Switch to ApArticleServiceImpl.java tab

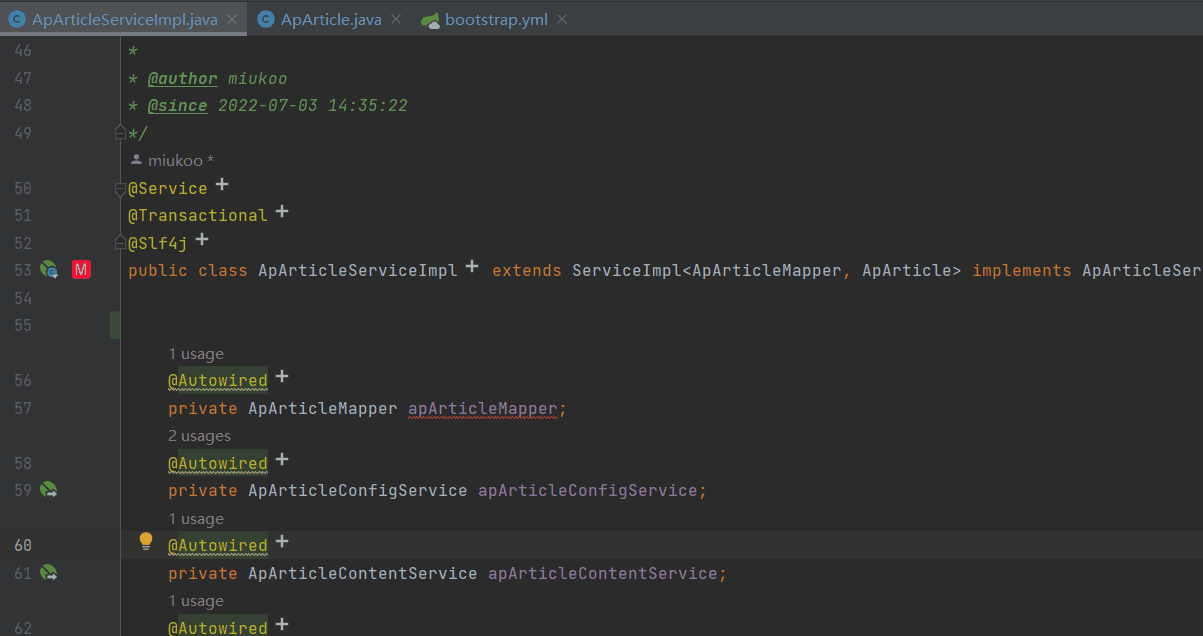click(x=124, y=19)
